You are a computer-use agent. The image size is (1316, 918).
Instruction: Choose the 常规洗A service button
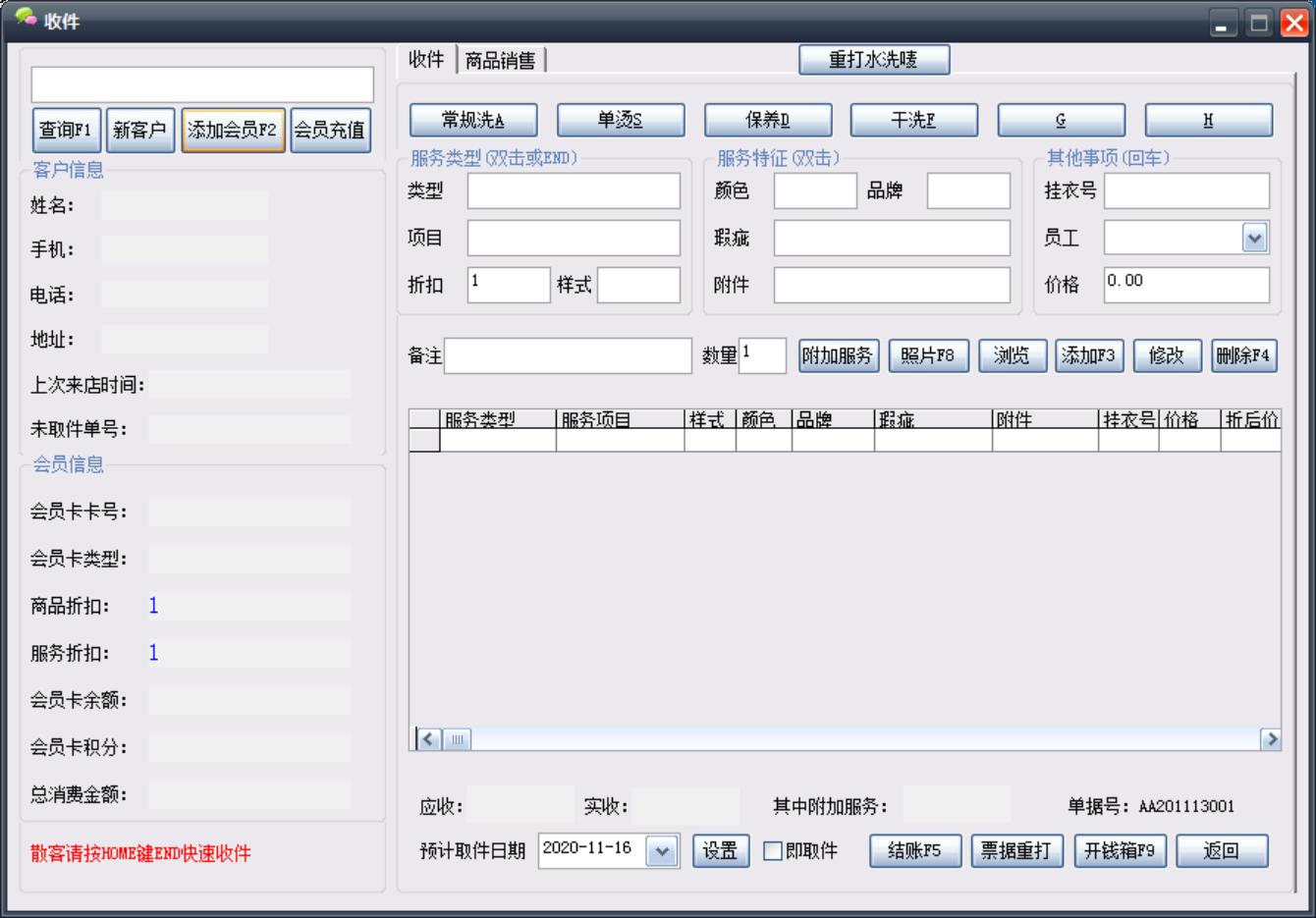[473, 121]
